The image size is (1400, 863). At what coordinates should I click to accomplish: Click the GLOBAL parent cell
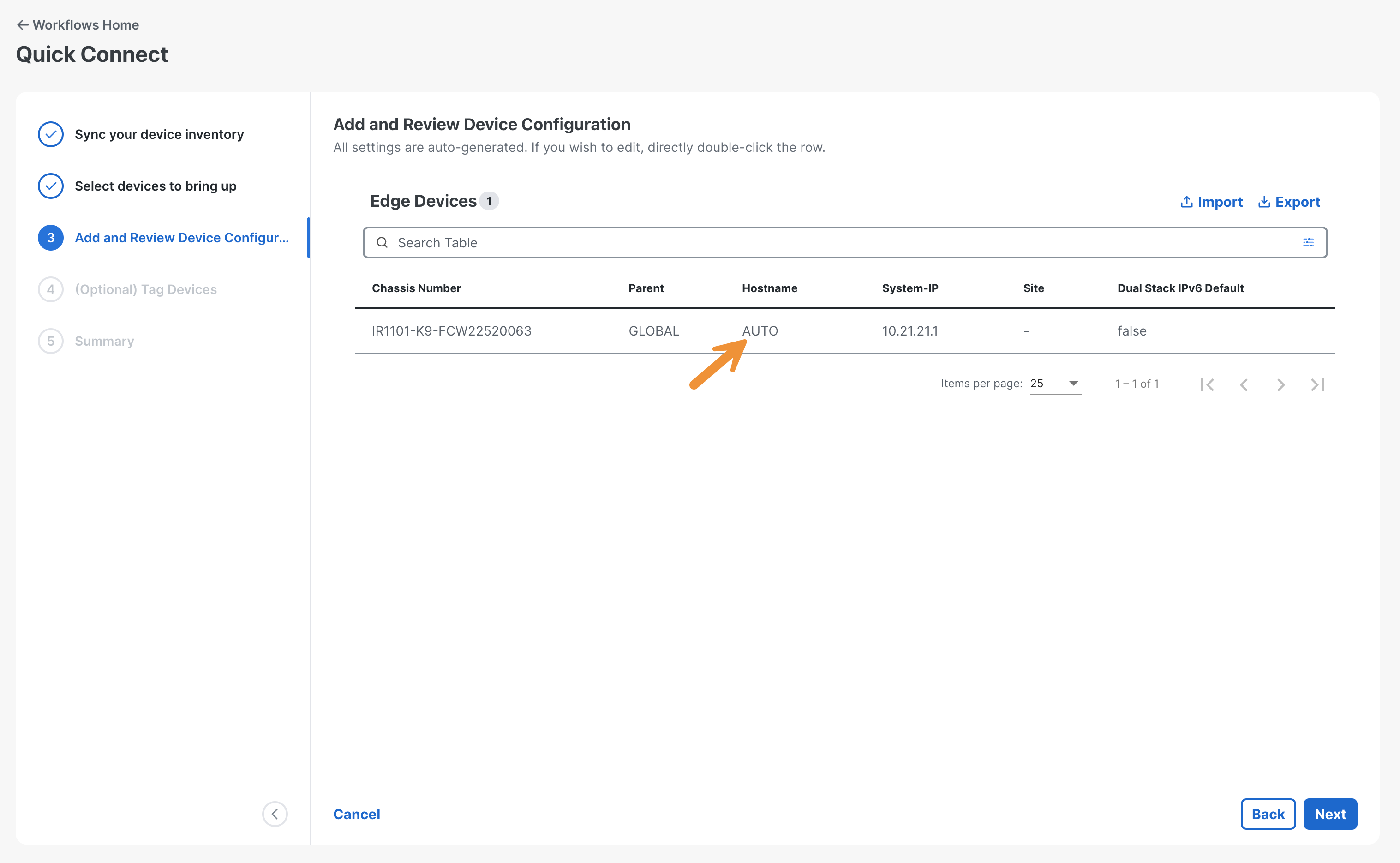(654, 331)
